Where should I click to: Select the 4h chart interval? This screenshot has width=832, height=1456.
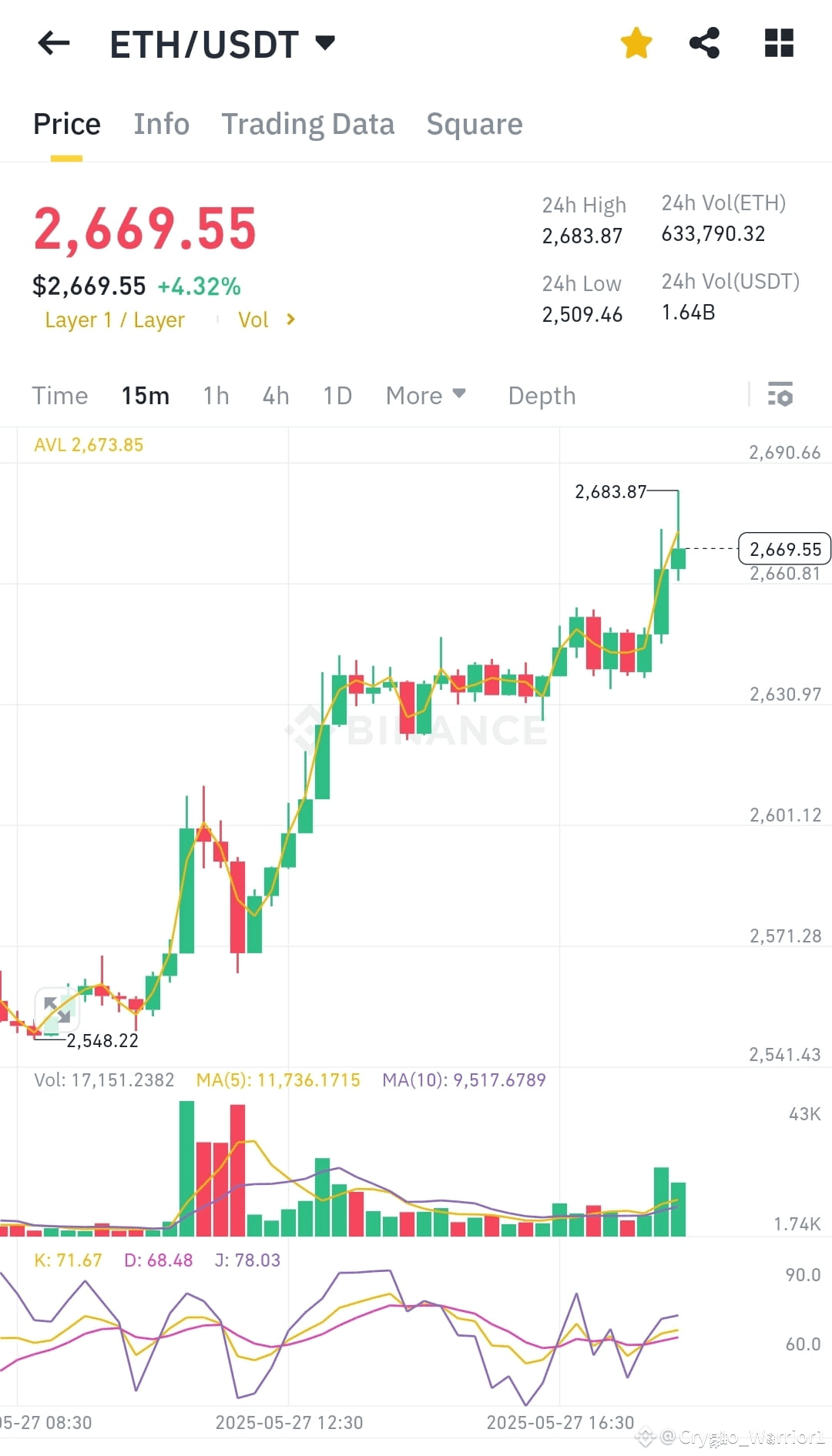coord(275,395)
